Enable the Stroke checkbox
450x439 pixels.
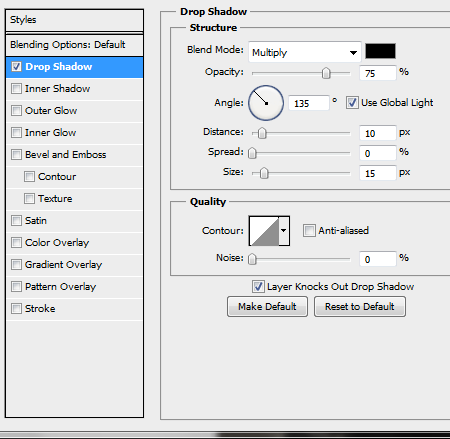(16, 309)
